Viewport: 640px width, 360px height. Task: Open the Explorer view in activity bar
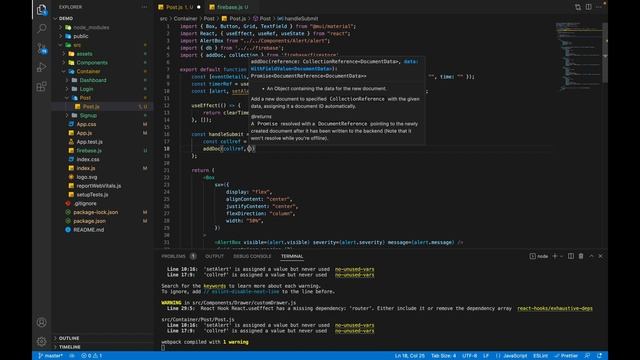(x=42, y=10)
